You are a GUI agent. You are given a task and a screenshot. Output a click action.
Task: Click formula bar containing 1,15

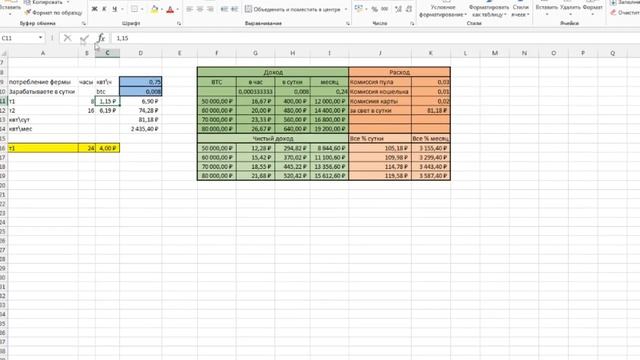coord(376,38)
